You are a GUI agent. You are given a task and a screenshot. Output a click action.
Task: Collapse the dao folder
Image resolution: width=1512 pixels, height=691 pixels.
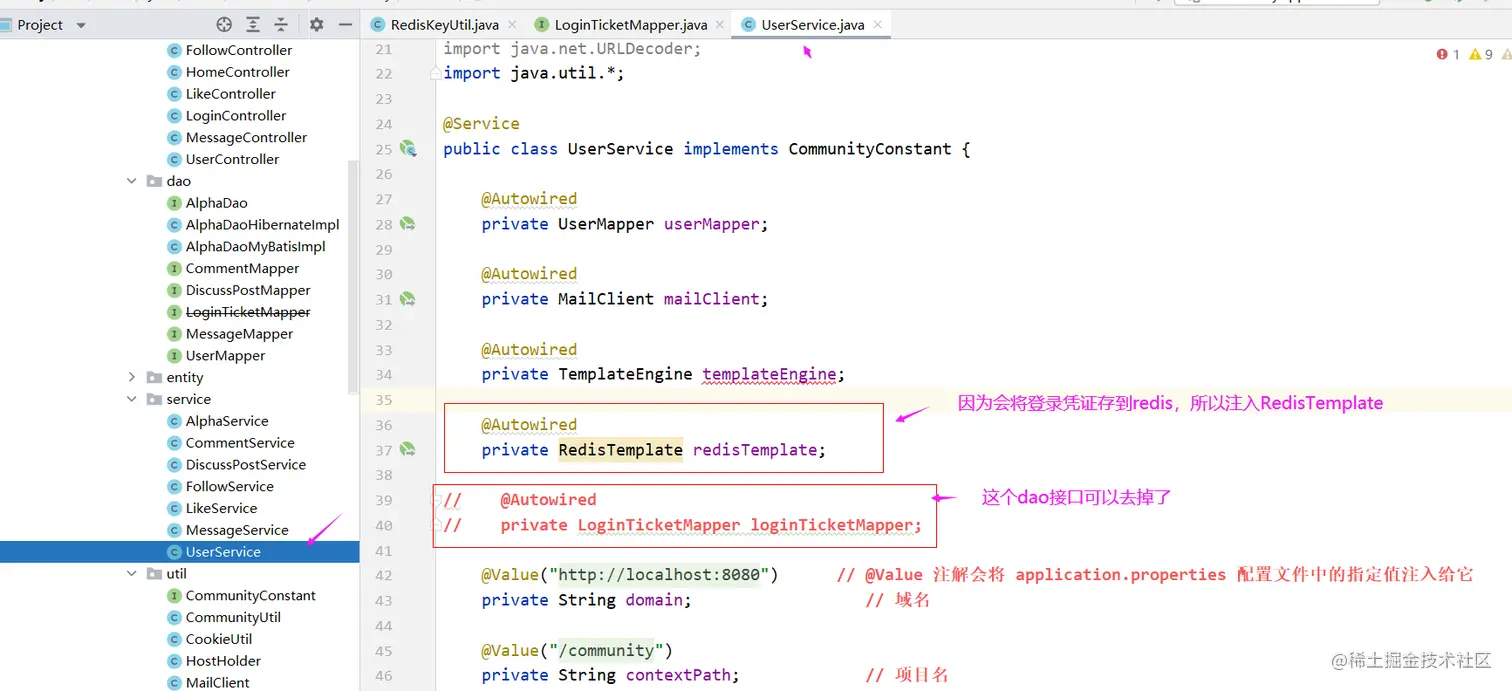132,181
